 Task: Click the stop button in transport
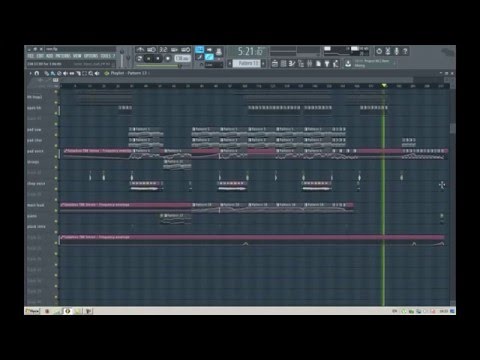158,59
